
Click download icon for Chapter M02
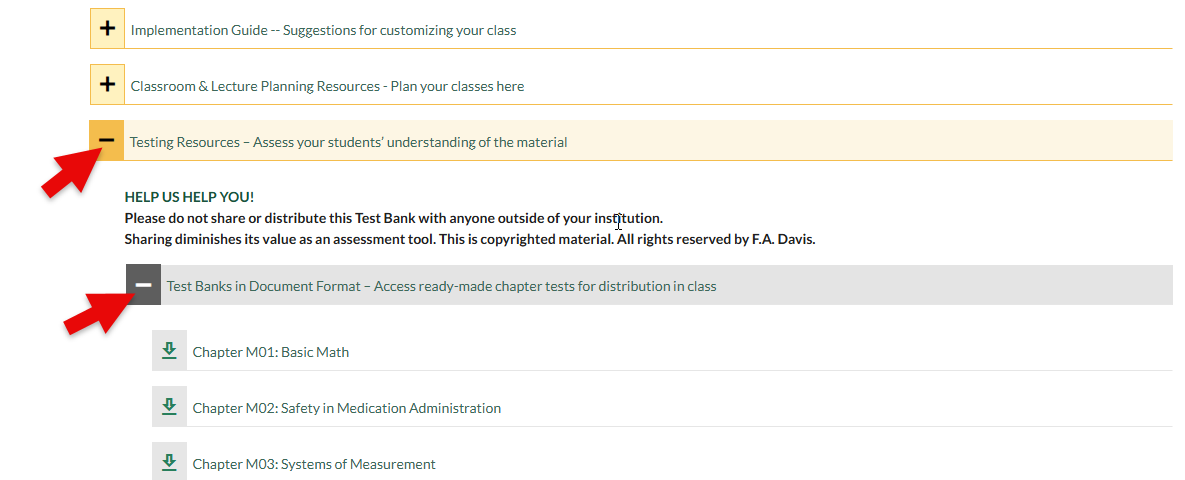click(x=169, y=407)
